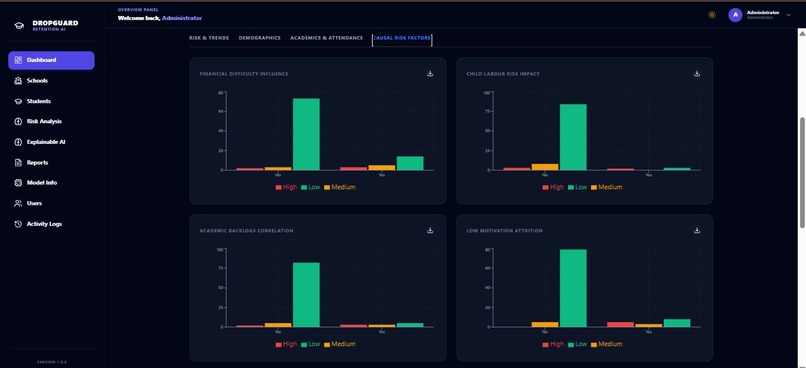This screenshot has width=806, height=368.
Task: Click tall green Low bar in Financial Difficulty chart
Action: [306, 134]
